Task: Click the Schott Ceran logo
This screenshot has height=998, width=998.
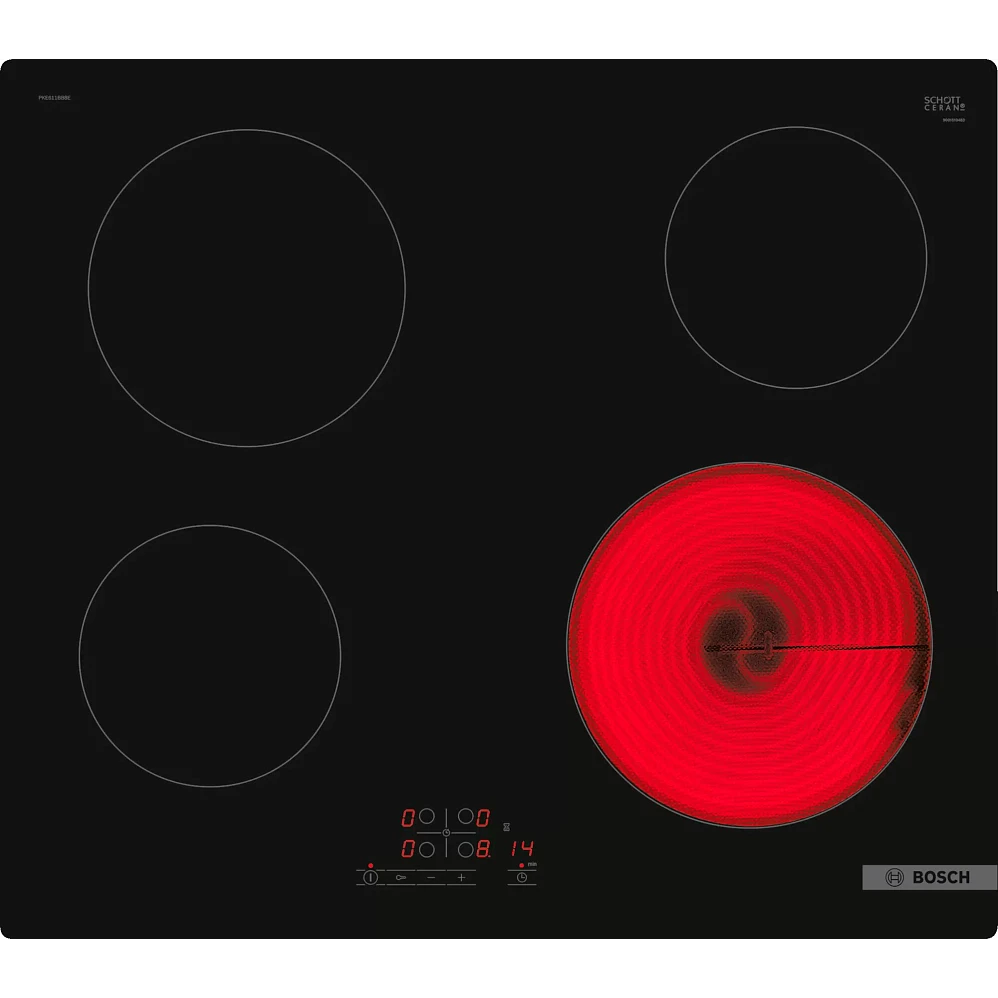Action: click(x=942, y=104)
